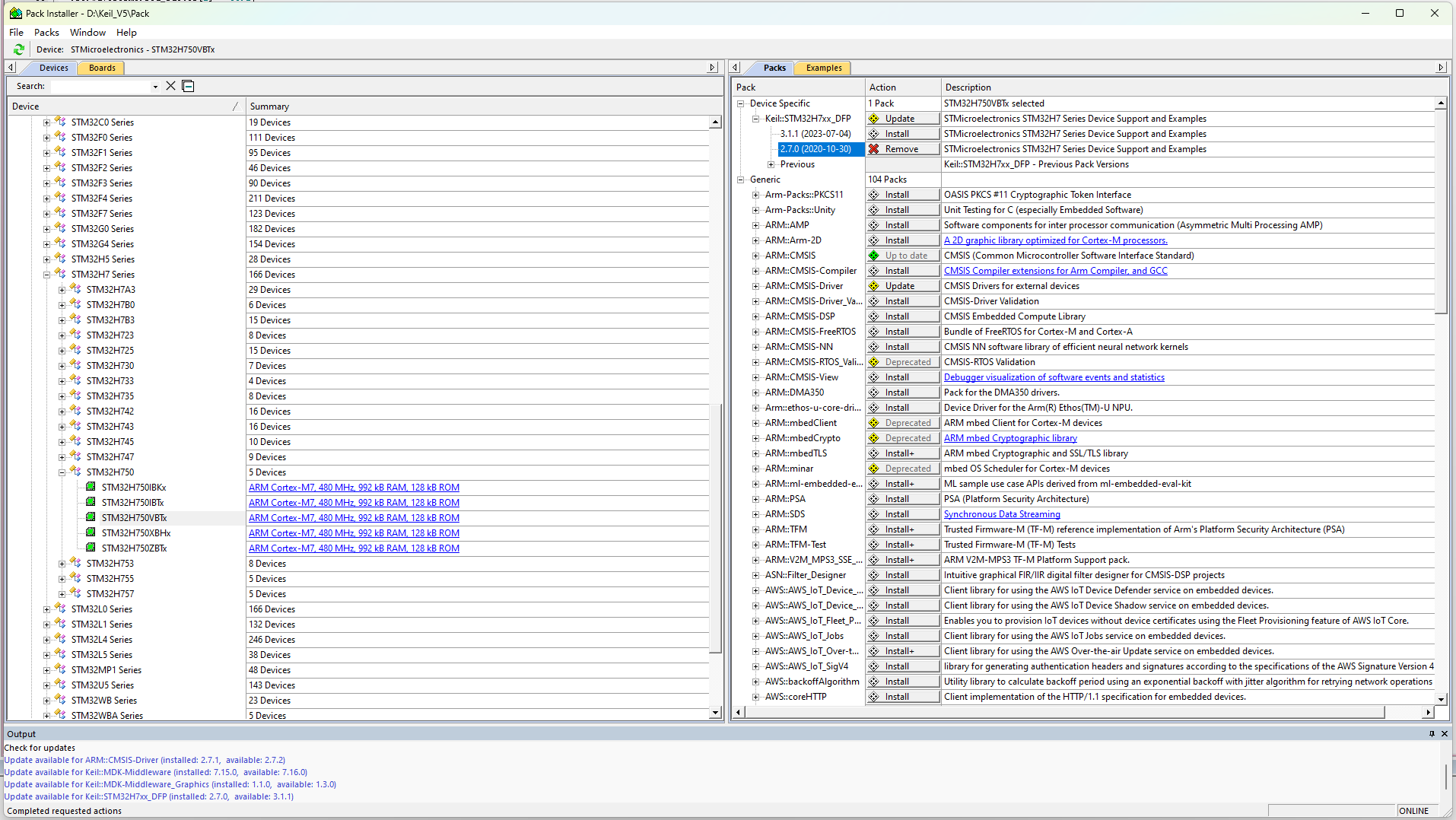Open the ARM mbed Cryptographic library link
Viewport: 1456px width, 820px height.
(x=1010, y=438)
